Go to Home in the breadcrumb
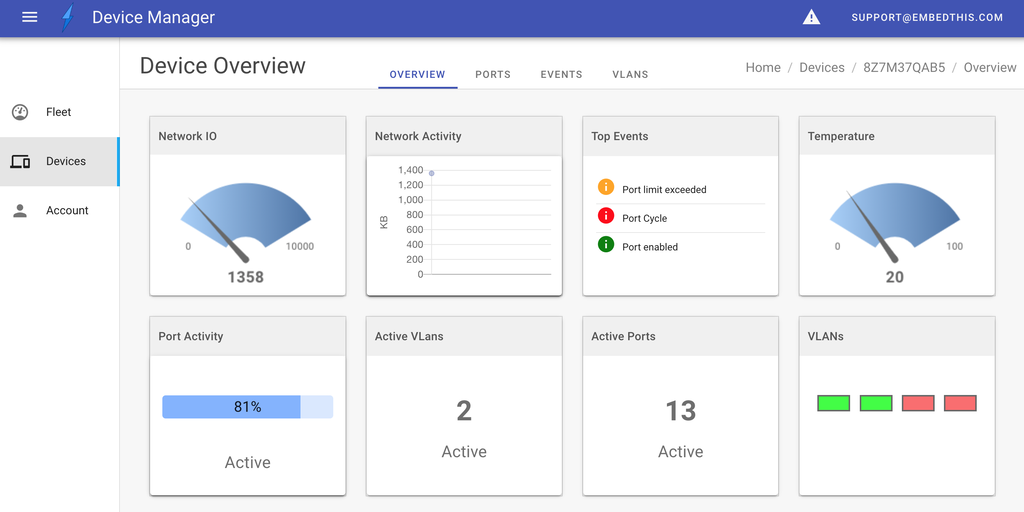 (763, 68)
